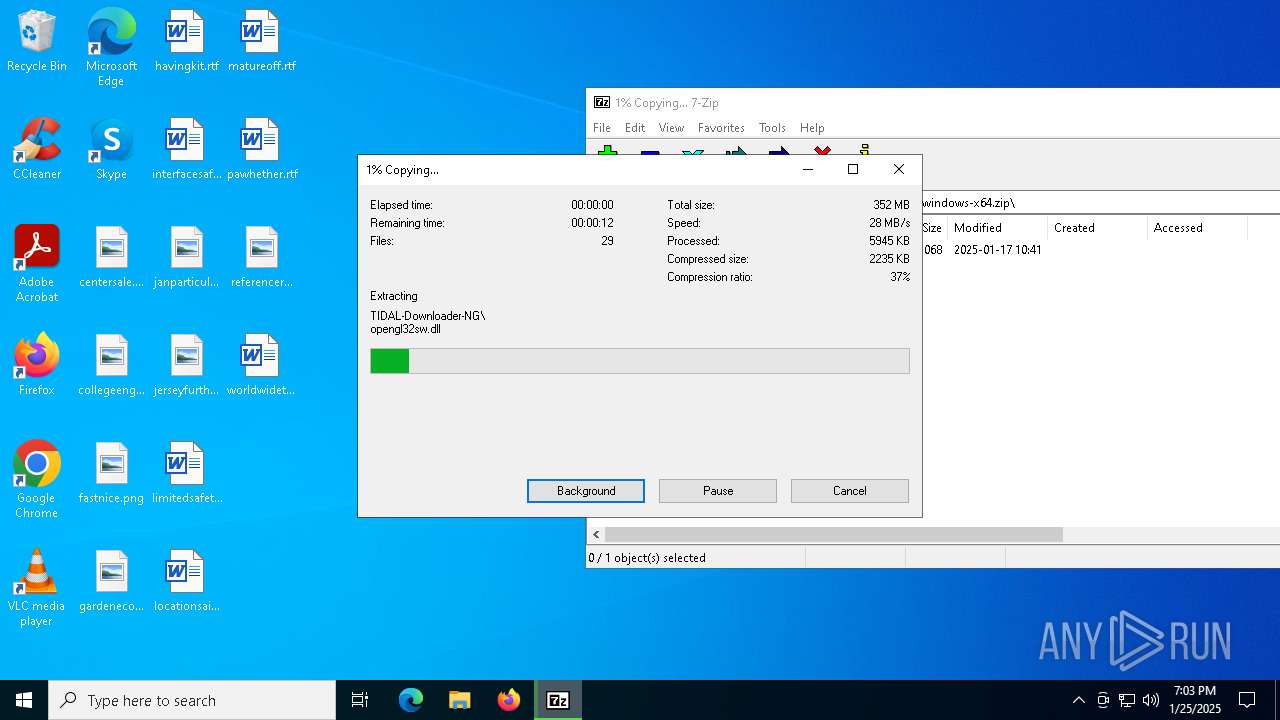Select the janparticul... image file

[186, 257]
